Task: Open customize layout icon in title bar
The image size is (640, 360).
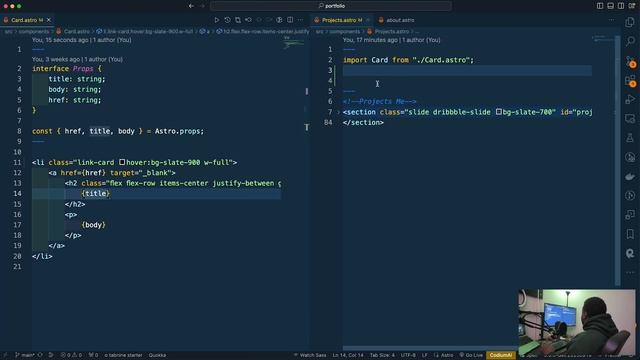Action: (631, 6)
